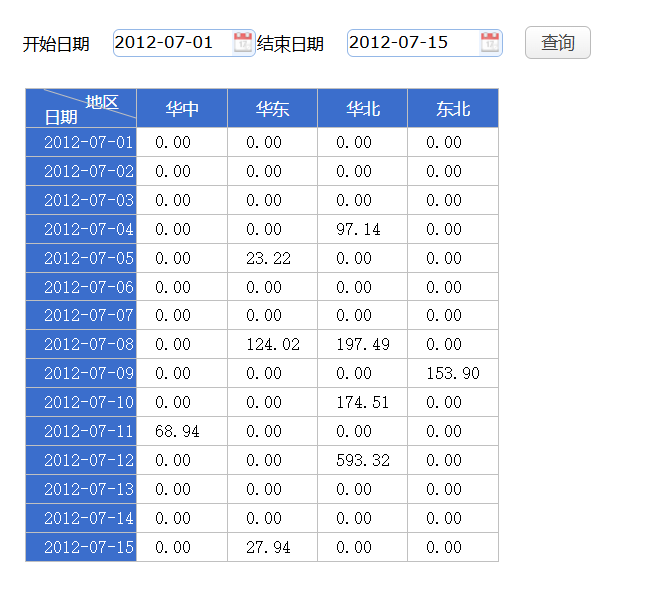This screenshot has height=595, width=651.
Task: Select the 2012-07-02 row header
Action: [81, 171]
